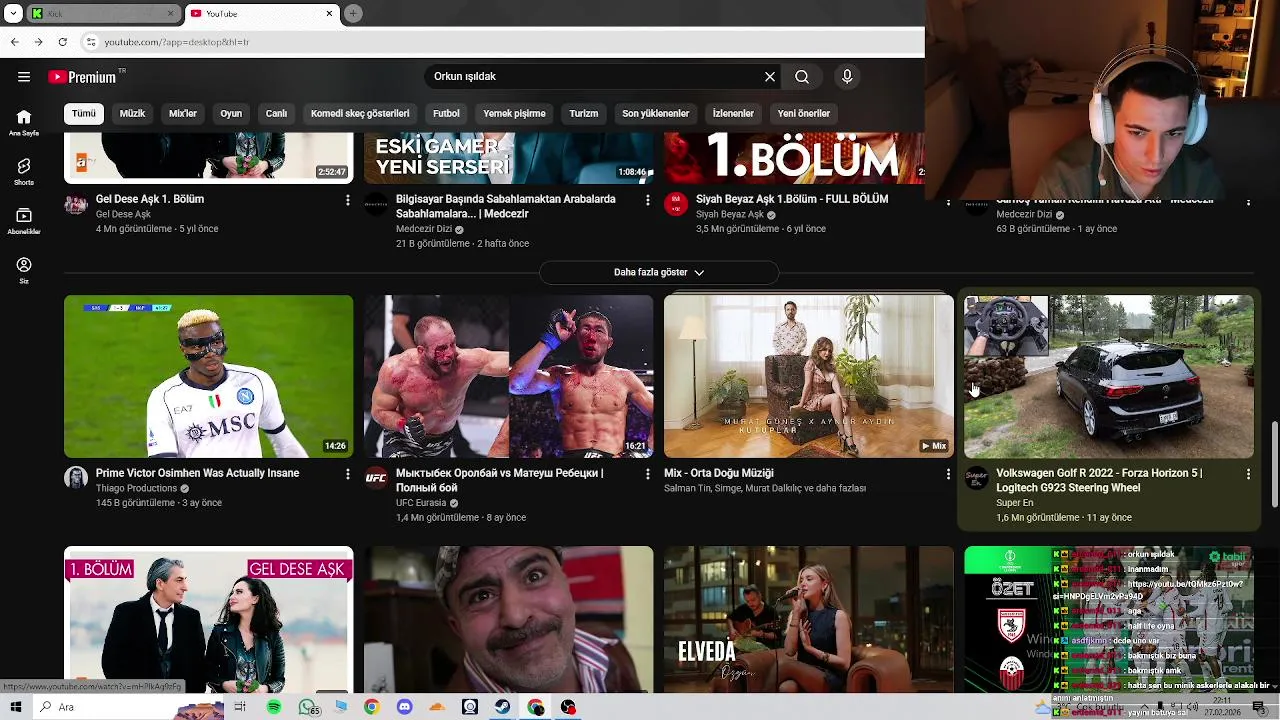Open the Thiago Productions channel link
Screen dimensions: 1280x720
click(x=136, y=488)
